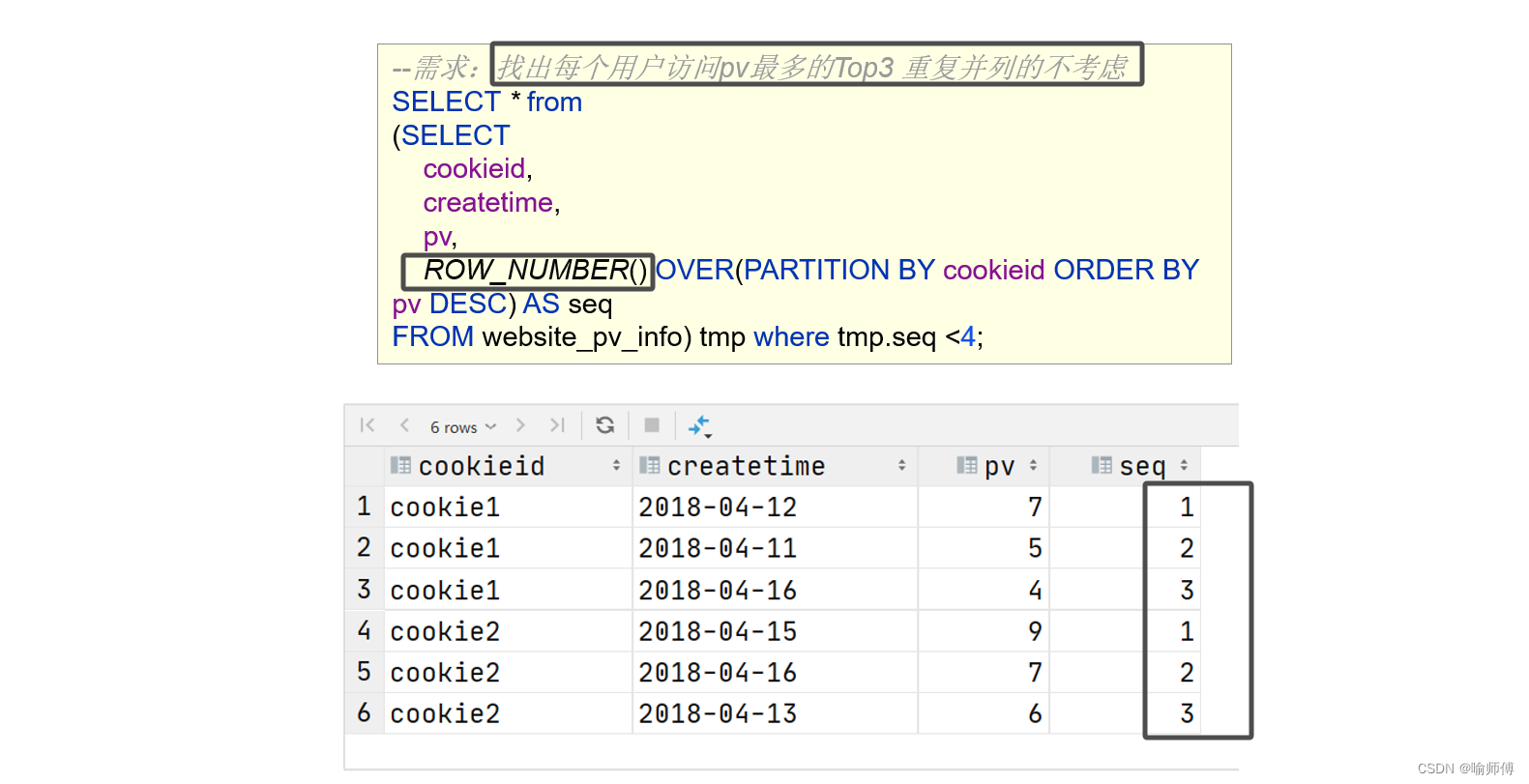Select cell '2018-04-11'
Image resolution: width=1529 pixels, height=784 pixels.
775,548
